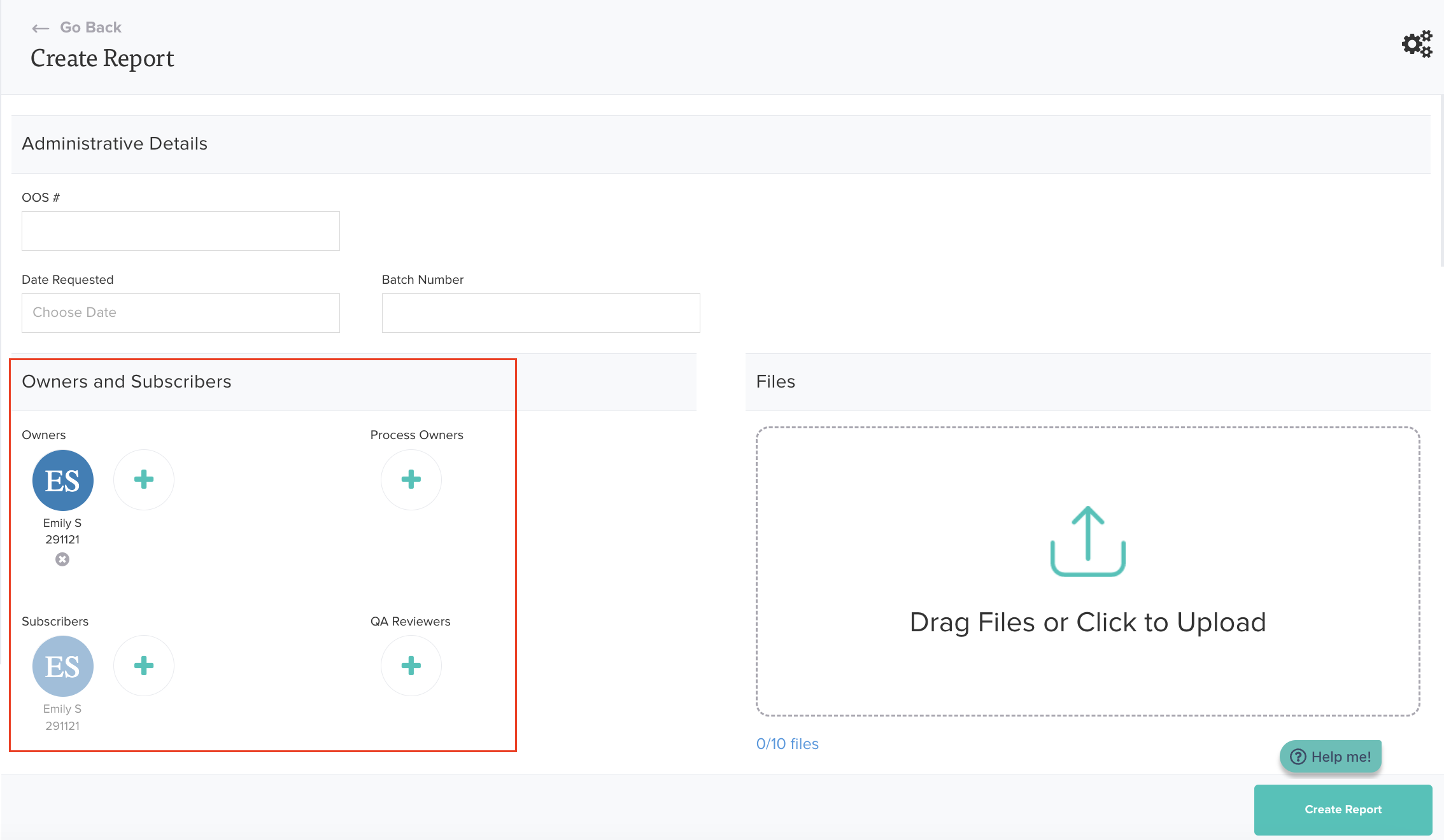1444x840 pixels.
Task: Add a QA Reviewer with plus icon
Action: (411, 666)
